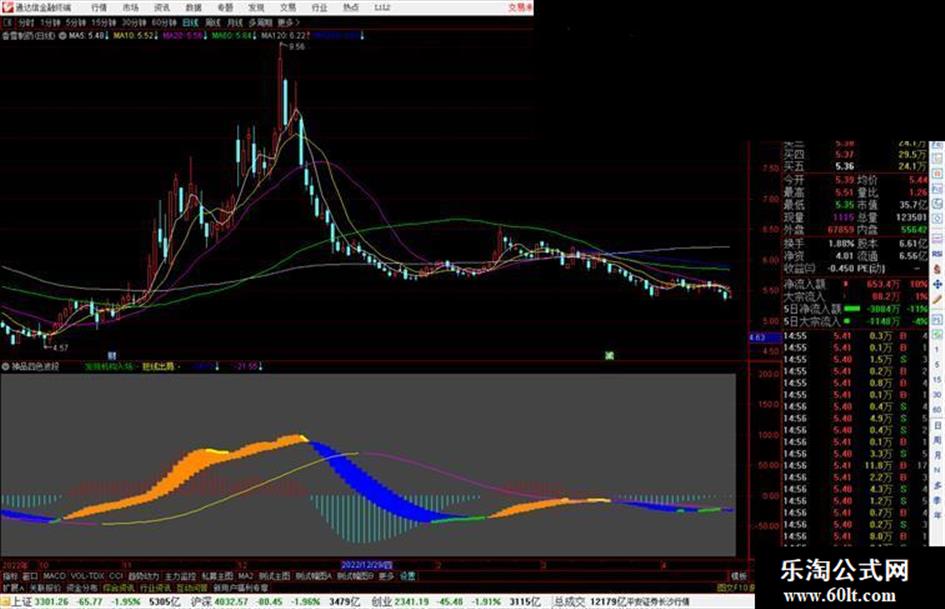Open the 互动问答 tab
Image resolution: width=945 pixels, height=609 pixels.
192,587
